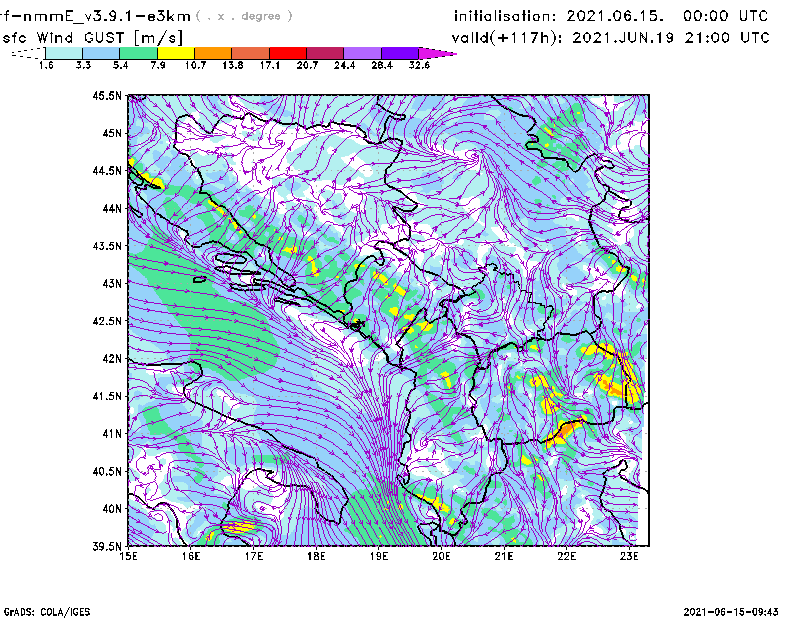Click the '40.5N' latitude label
This screenshot has height=618, width=800.
107,471
